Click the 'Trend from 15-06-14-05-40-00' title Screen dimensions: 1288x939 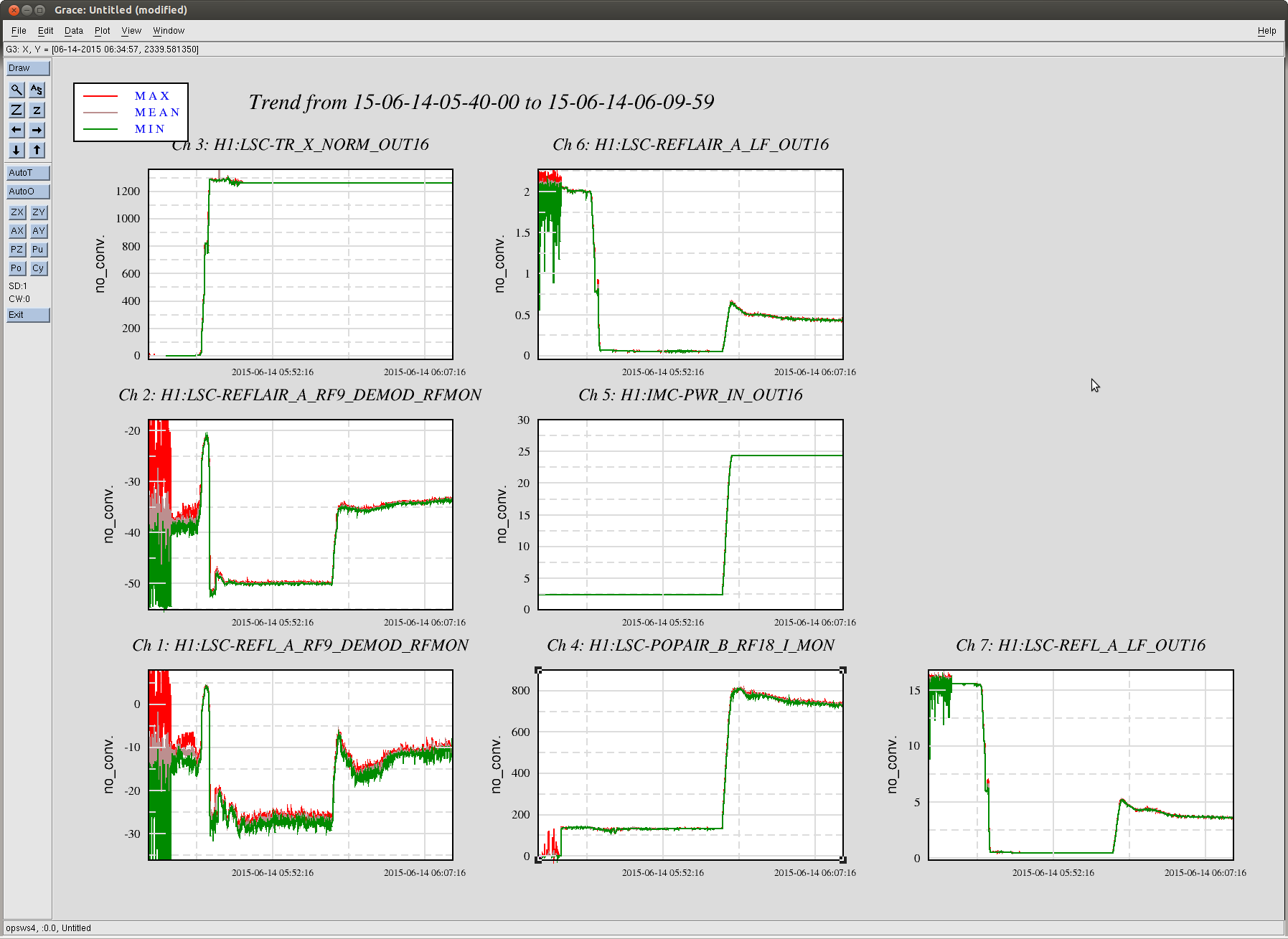pyautogui.click(x=481, y=102)
